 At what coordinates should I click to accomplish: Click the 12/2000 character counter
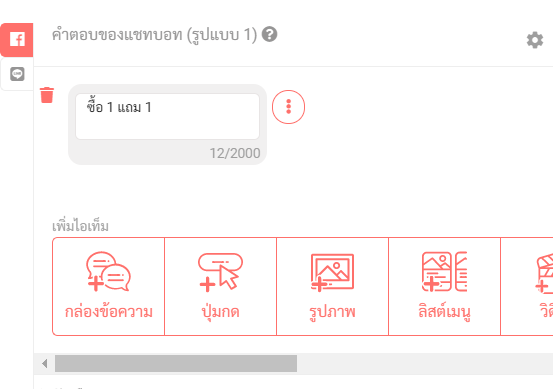point(235,153)
